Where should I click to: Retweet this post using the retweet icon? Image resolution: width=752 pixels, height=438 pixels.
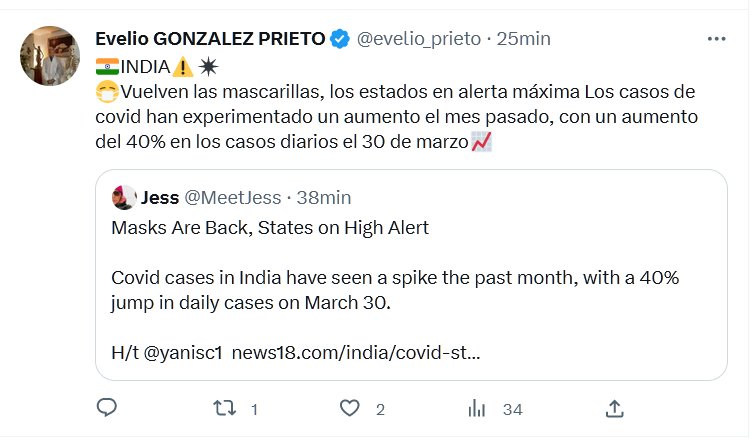pos(227,408)
